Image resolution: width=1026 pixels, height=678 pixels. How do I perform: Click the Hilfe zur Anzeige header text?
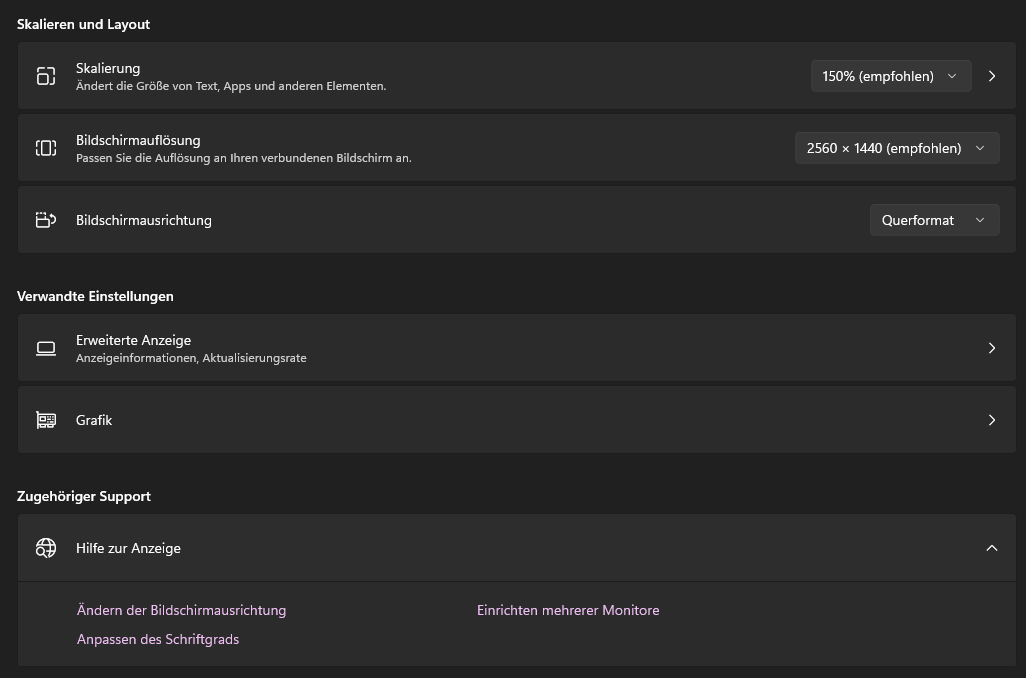(x=128, y=548)
